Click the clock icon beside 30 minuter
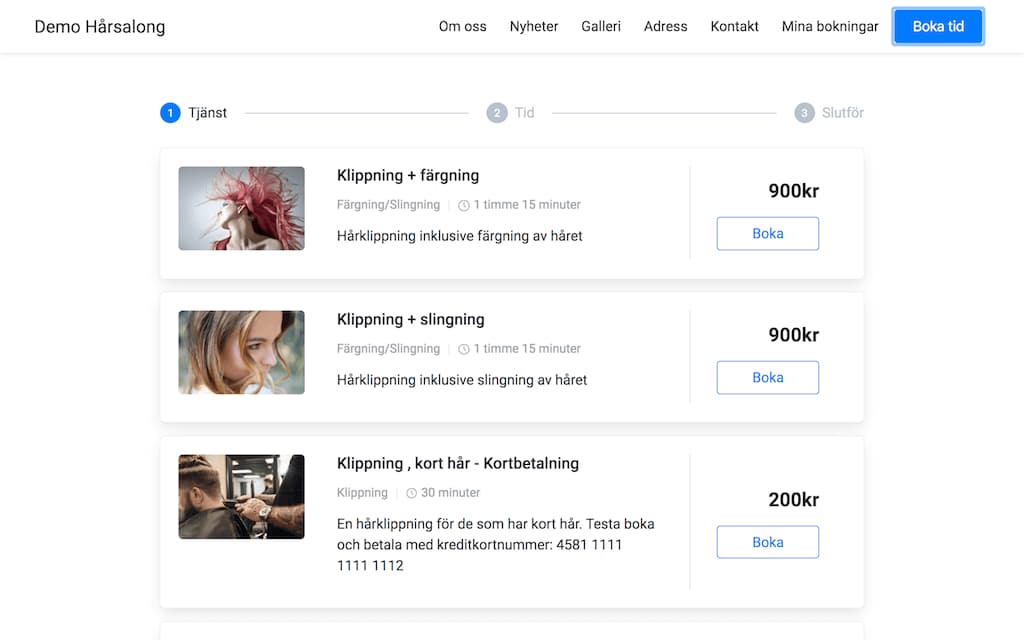 coord(411,493)
